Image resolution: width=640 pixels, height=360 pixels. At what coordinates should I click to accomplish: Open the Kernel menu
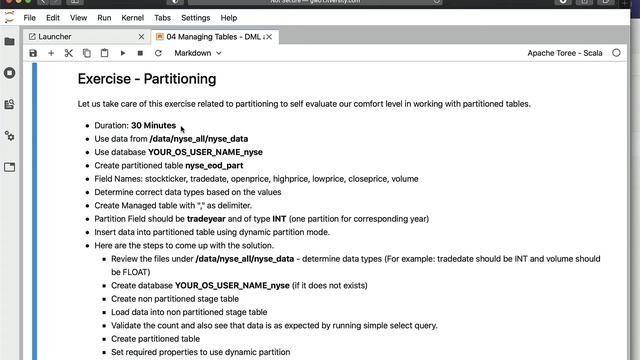click(x=133, y=18)
